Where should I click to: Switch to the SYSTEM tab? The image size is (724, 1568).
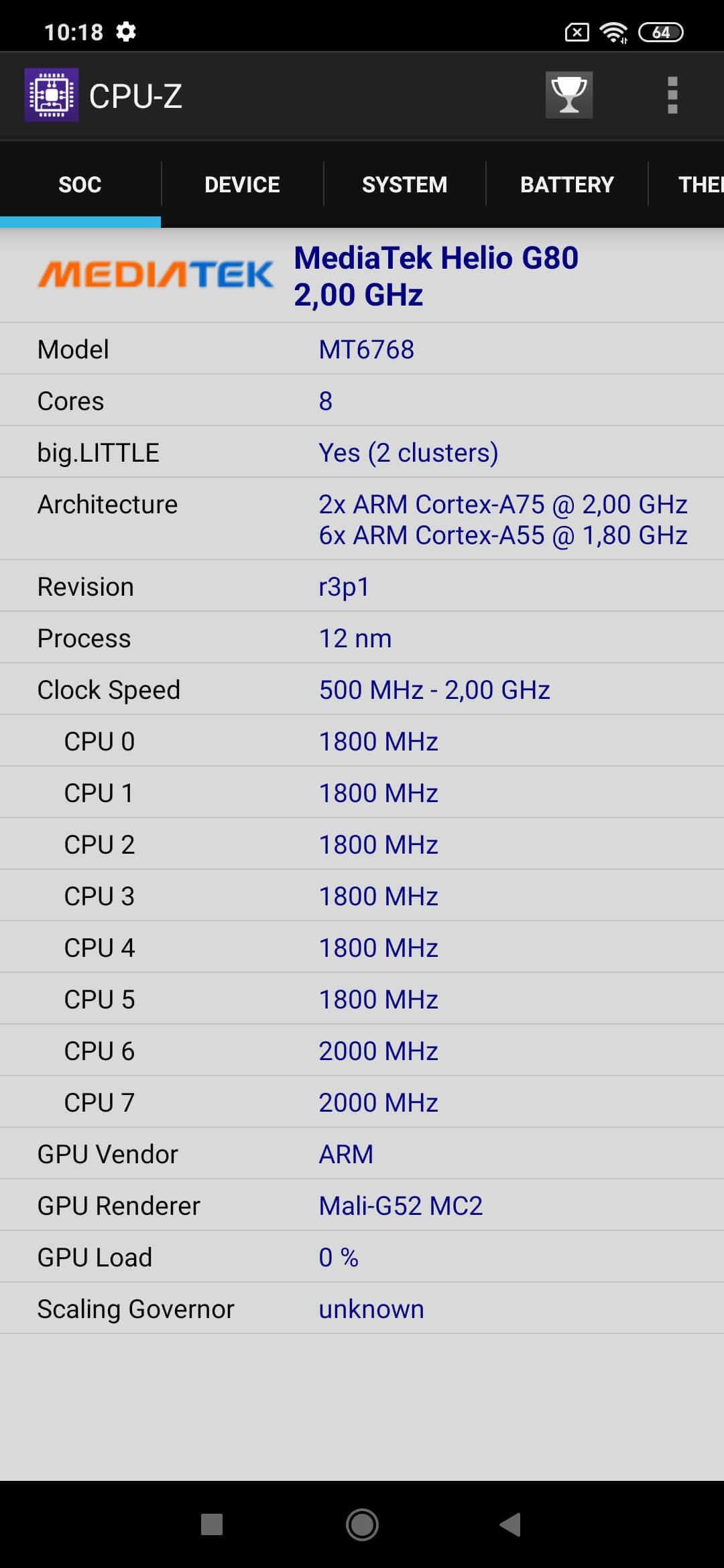coord(404,184)
